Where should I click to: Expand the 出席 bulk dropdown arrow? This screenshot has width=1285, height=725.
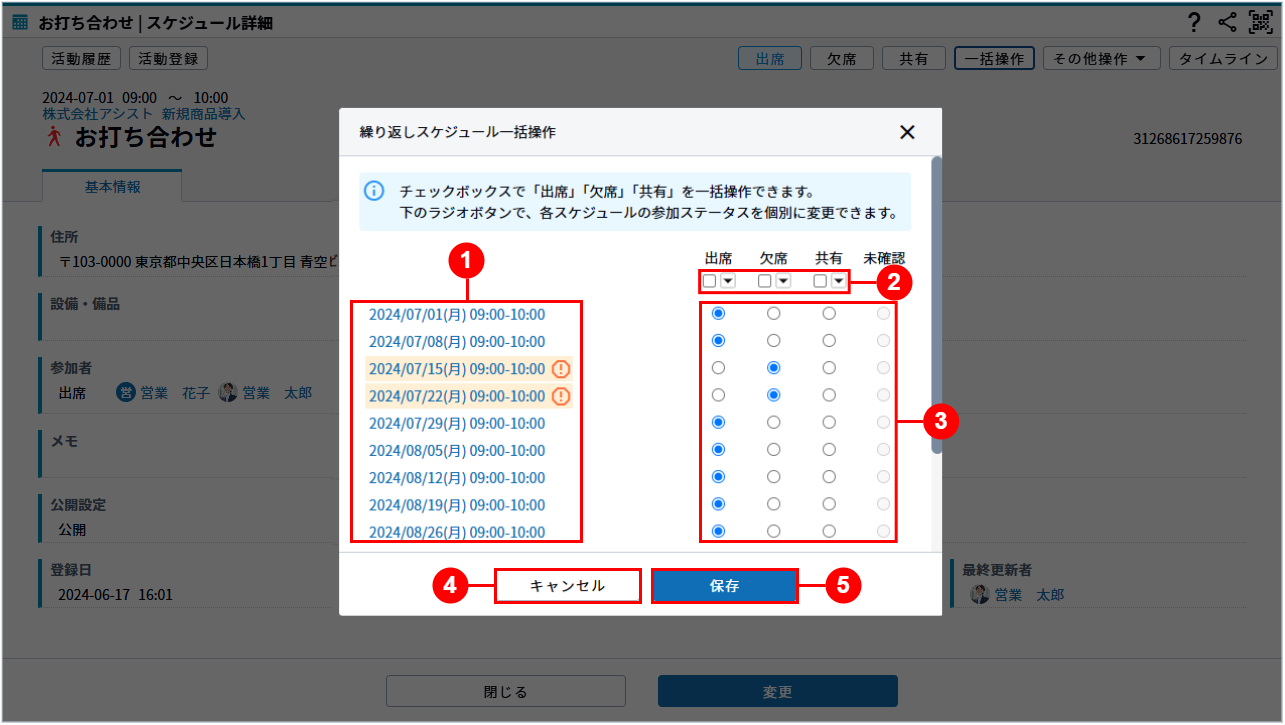click(728, 281)
